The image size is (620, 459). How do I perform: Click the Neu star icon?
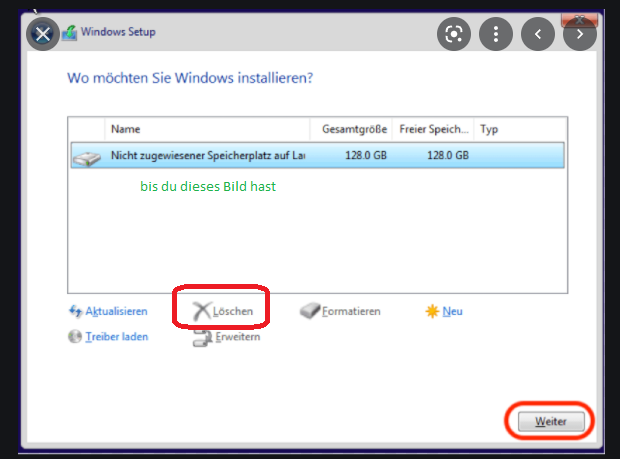pos(432,311)
